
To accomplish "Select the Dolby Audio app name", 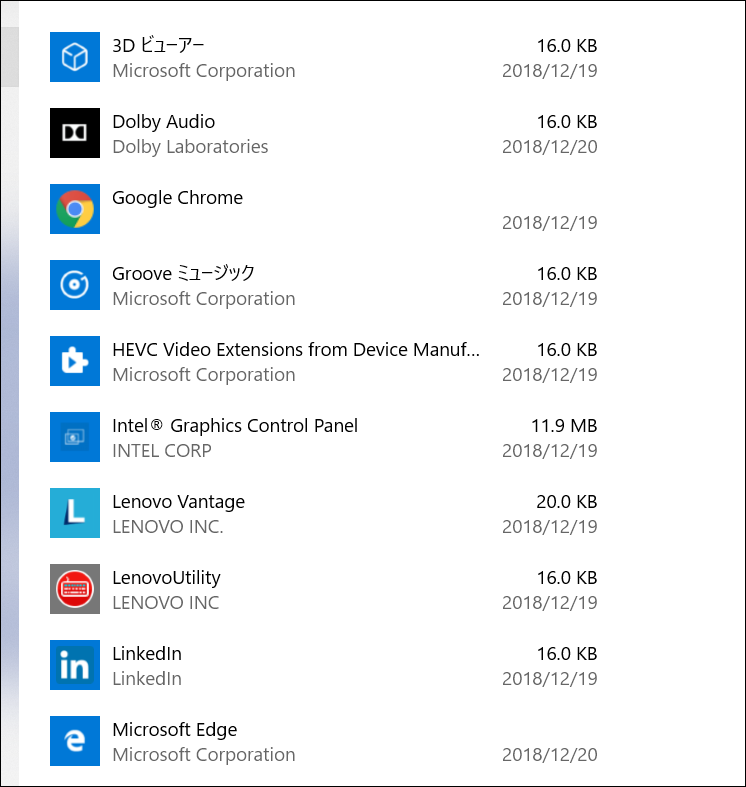I will (164, 122).
